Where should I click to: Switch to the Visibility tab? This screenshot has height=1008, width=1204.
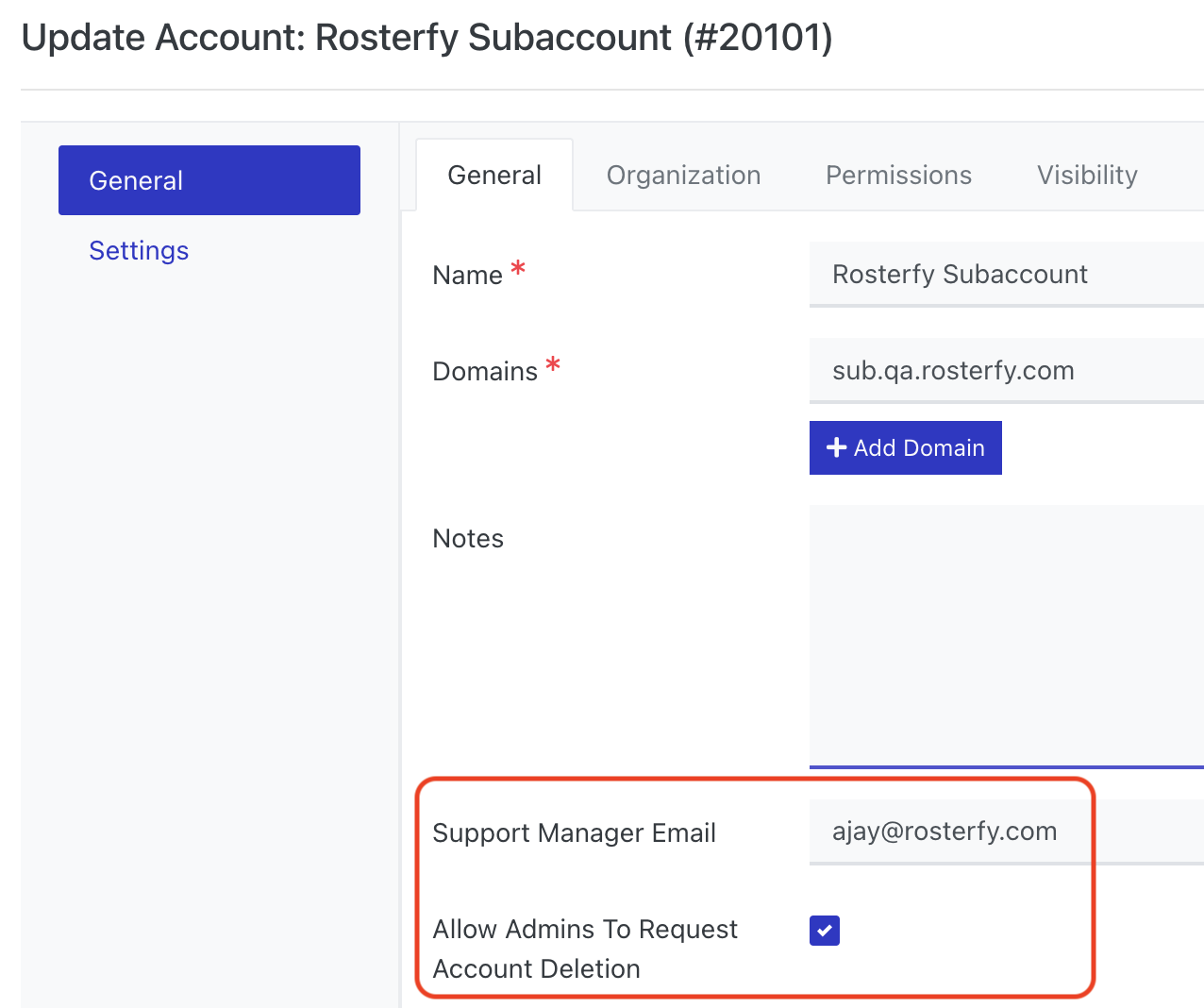[1087, 176]
